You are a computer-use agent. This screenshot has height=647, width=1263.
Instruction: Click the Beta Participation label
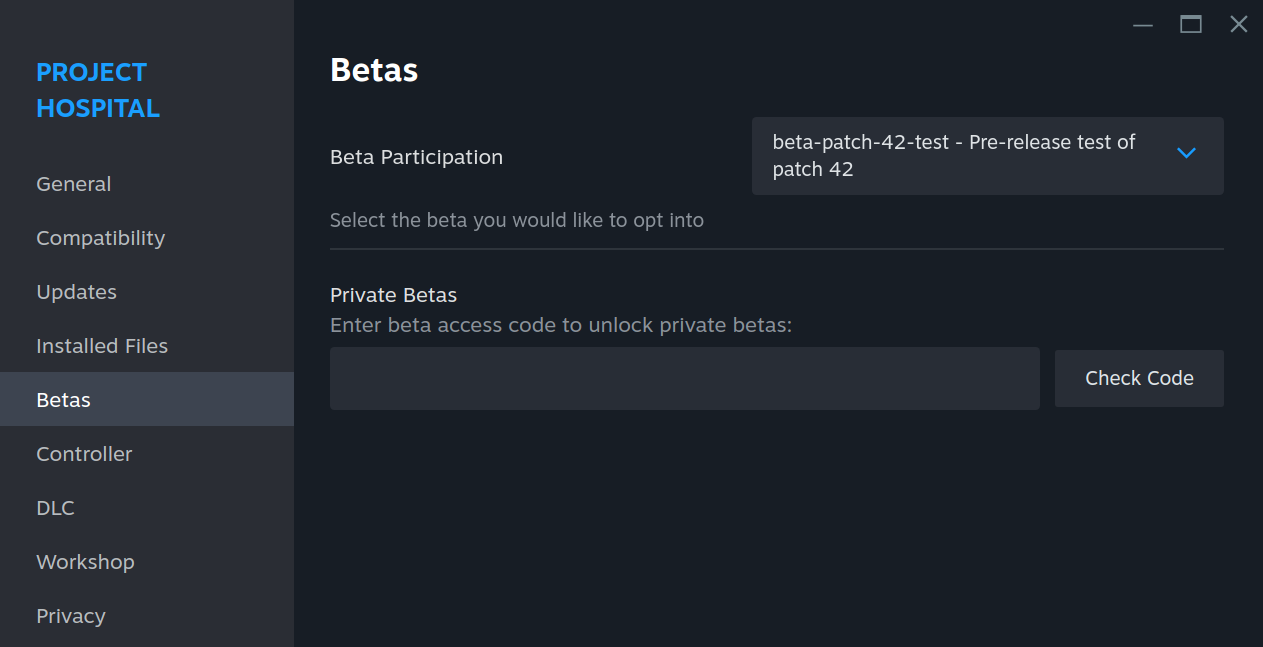click(416, 157)
